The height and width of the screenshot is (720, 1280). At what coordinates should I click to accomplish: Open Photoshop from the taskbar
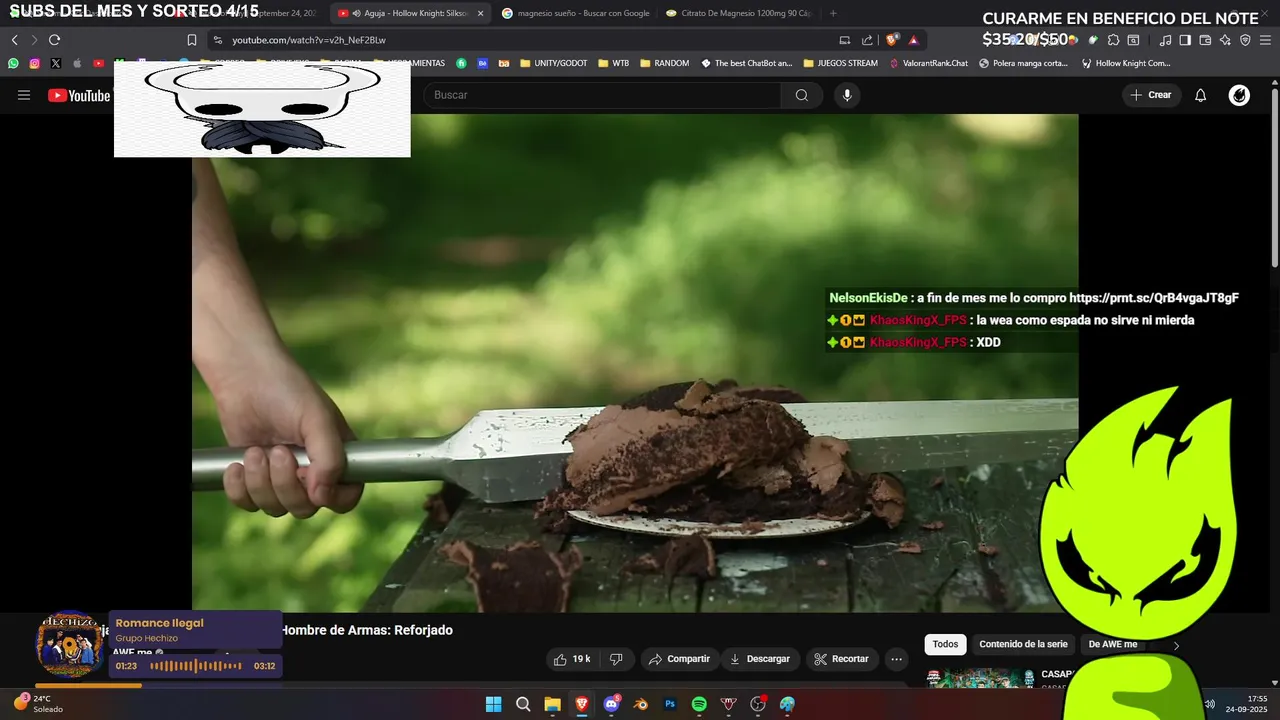[670, 704]
